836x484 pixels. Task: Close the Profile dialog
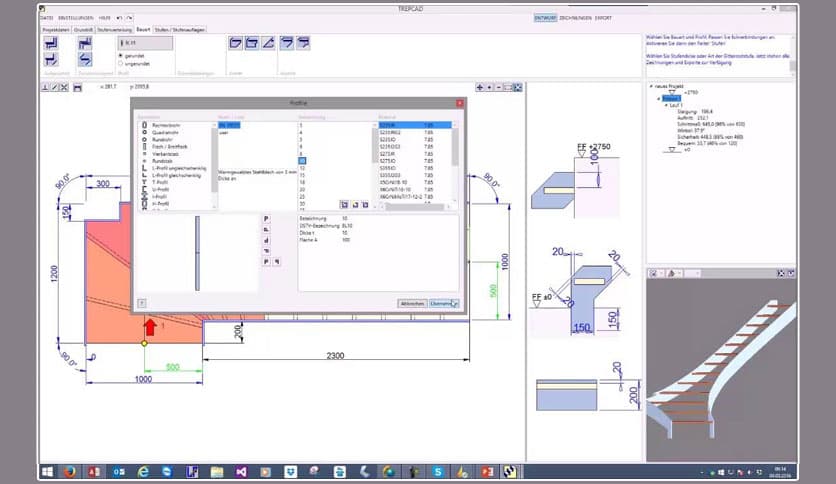460,103
